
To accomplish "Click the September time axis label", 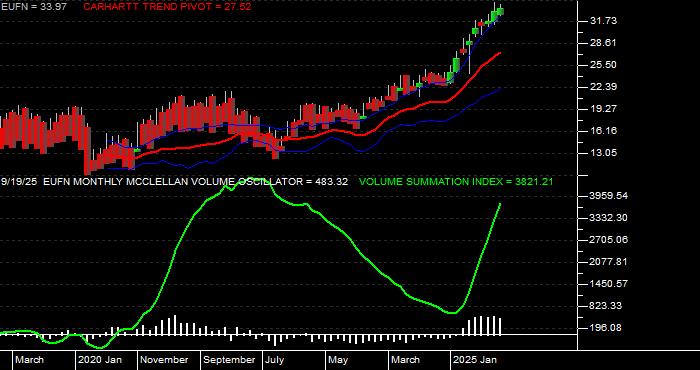I will pos(229,360).
